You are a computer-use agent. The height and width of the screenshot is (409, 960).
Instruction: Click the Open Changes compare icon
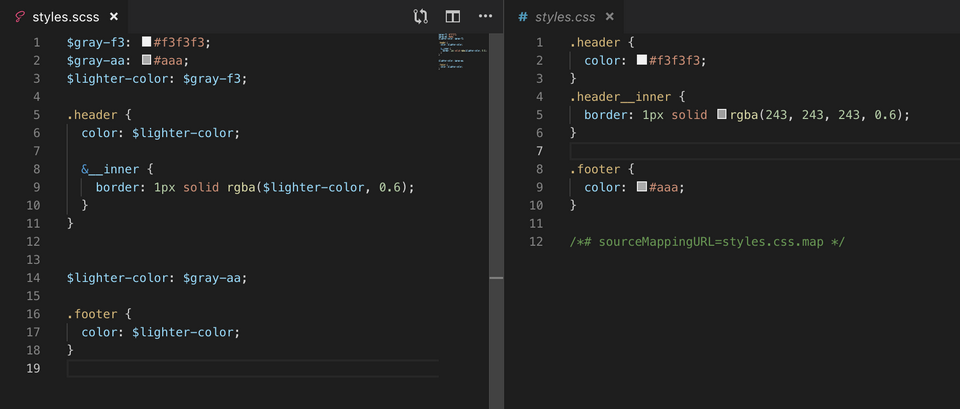(x=421, y=17)
